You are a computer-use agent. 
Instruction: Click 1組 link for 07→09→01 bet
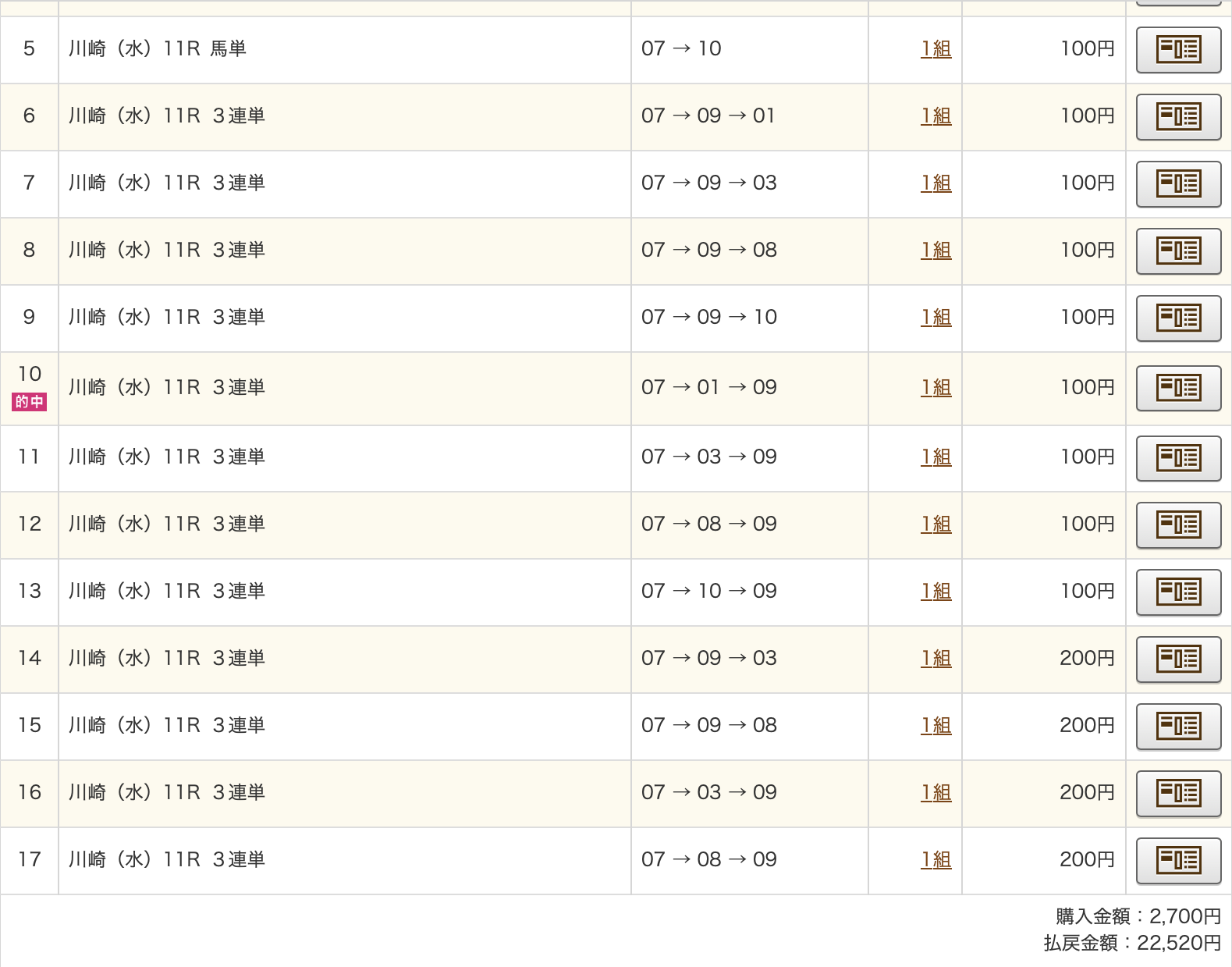pyautogui.click(x=936, y=116)
